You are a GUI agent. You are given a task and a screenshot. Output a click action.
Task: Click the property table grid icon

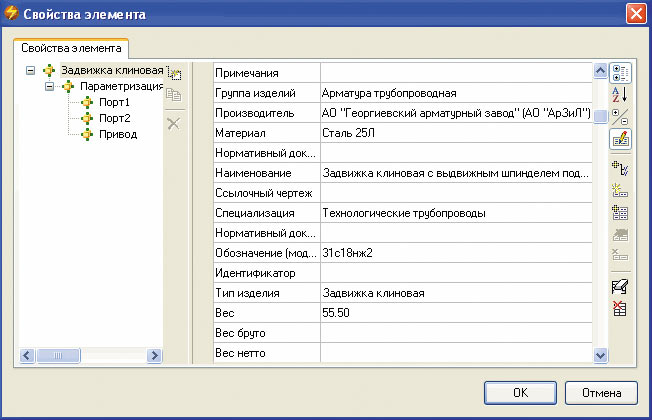[x=619, y=212]
